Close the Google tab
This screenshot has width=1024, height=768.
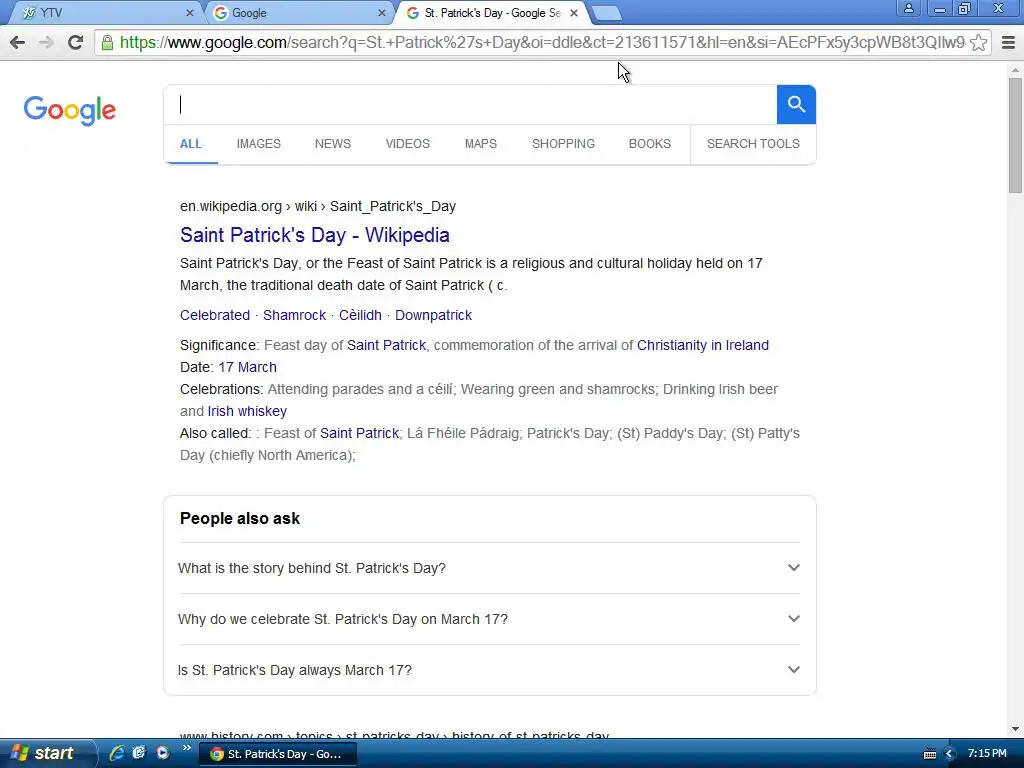click(382, 12)
